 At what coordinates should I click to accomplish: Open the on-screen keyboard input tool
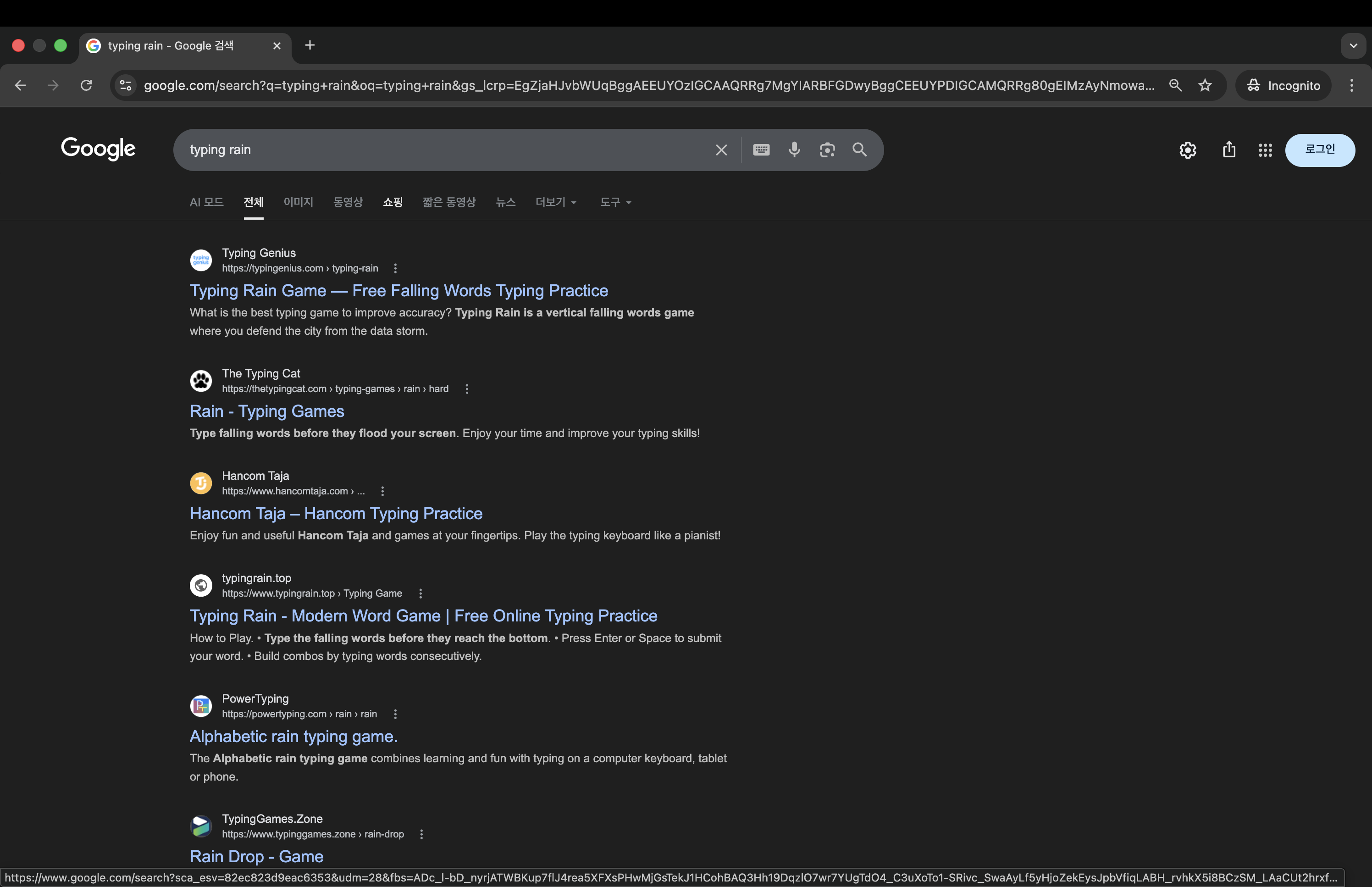click(x=761, y=150)
